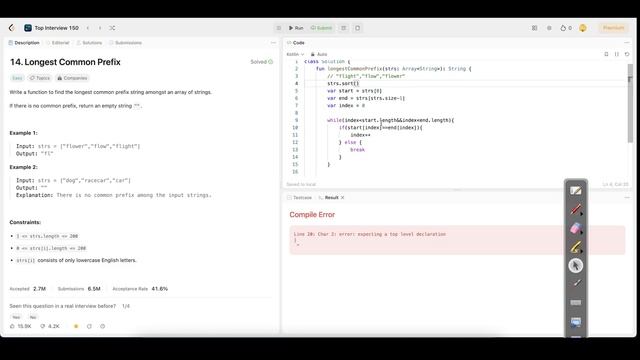Open the icon right after Submit button
The height and width of the screenshot is (360, 640).
344,28
